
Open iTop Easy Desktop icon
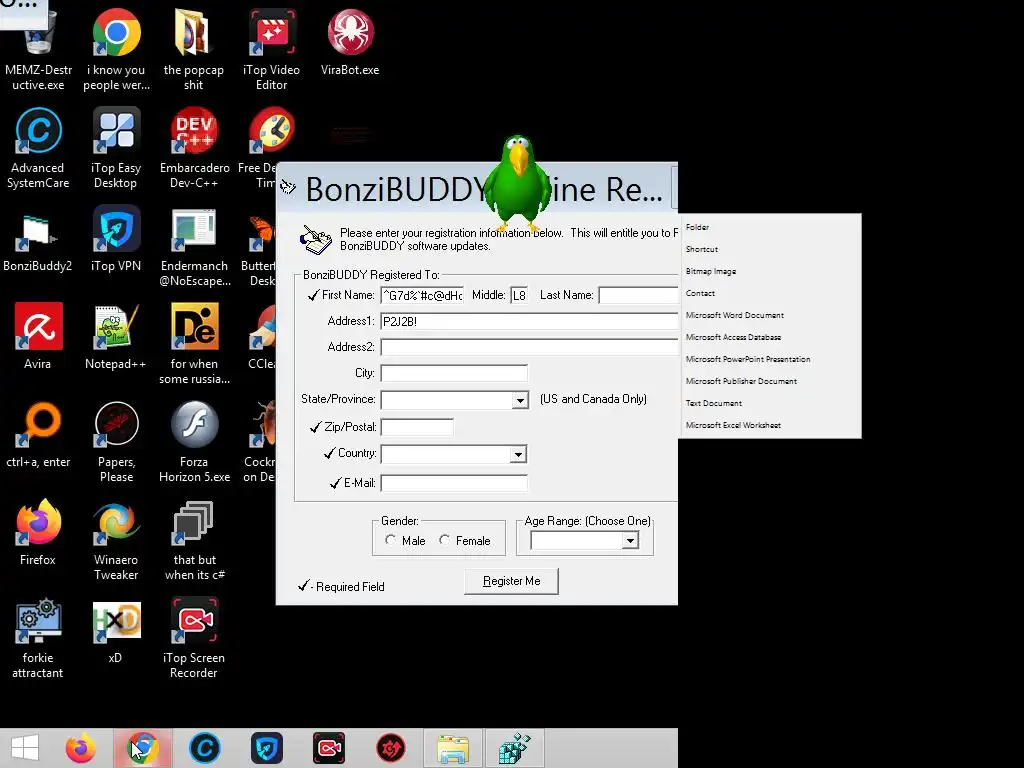click(116, 148)
